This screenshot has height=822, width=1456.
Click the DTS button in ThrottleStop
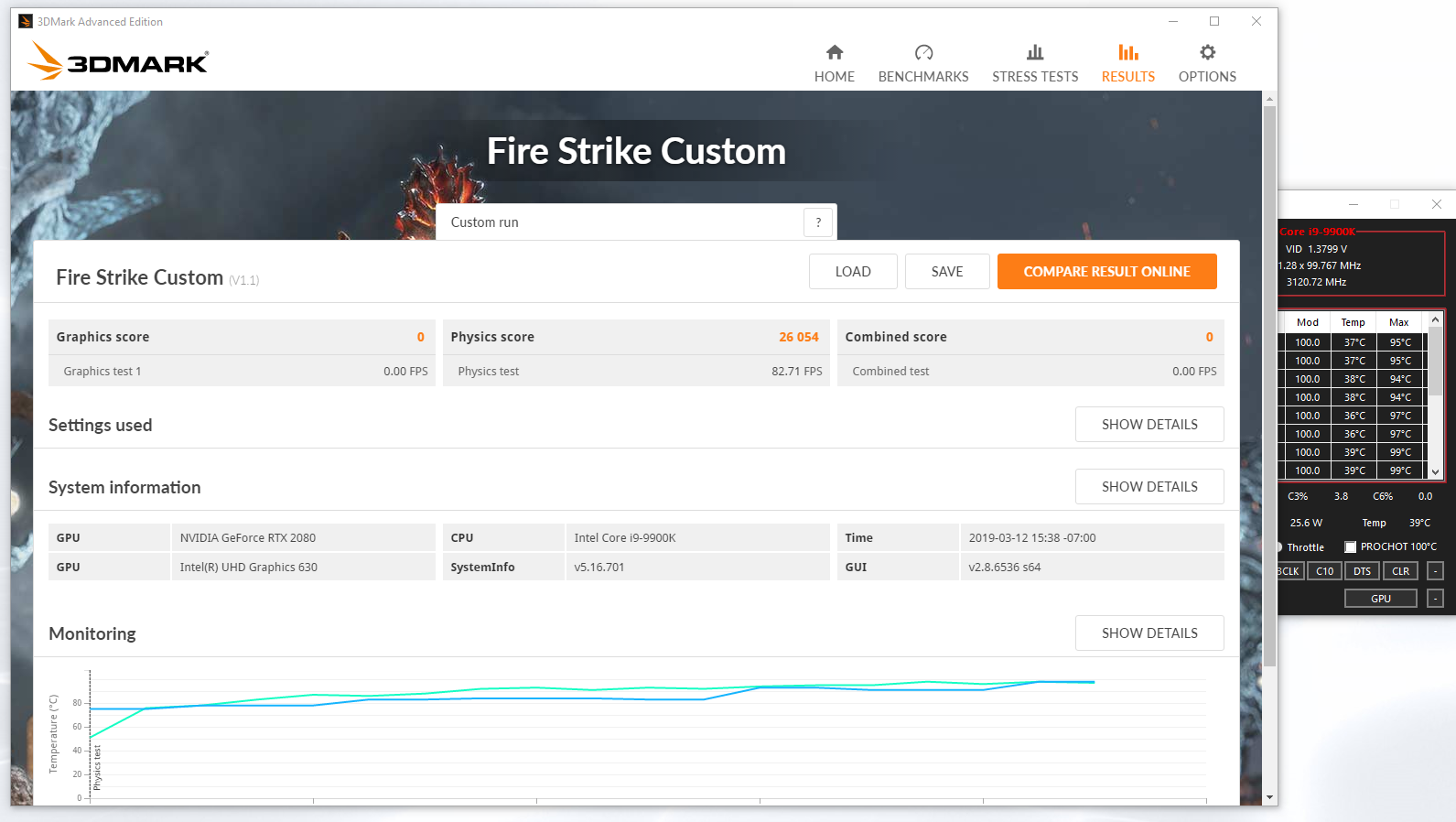coord(1363,571)
